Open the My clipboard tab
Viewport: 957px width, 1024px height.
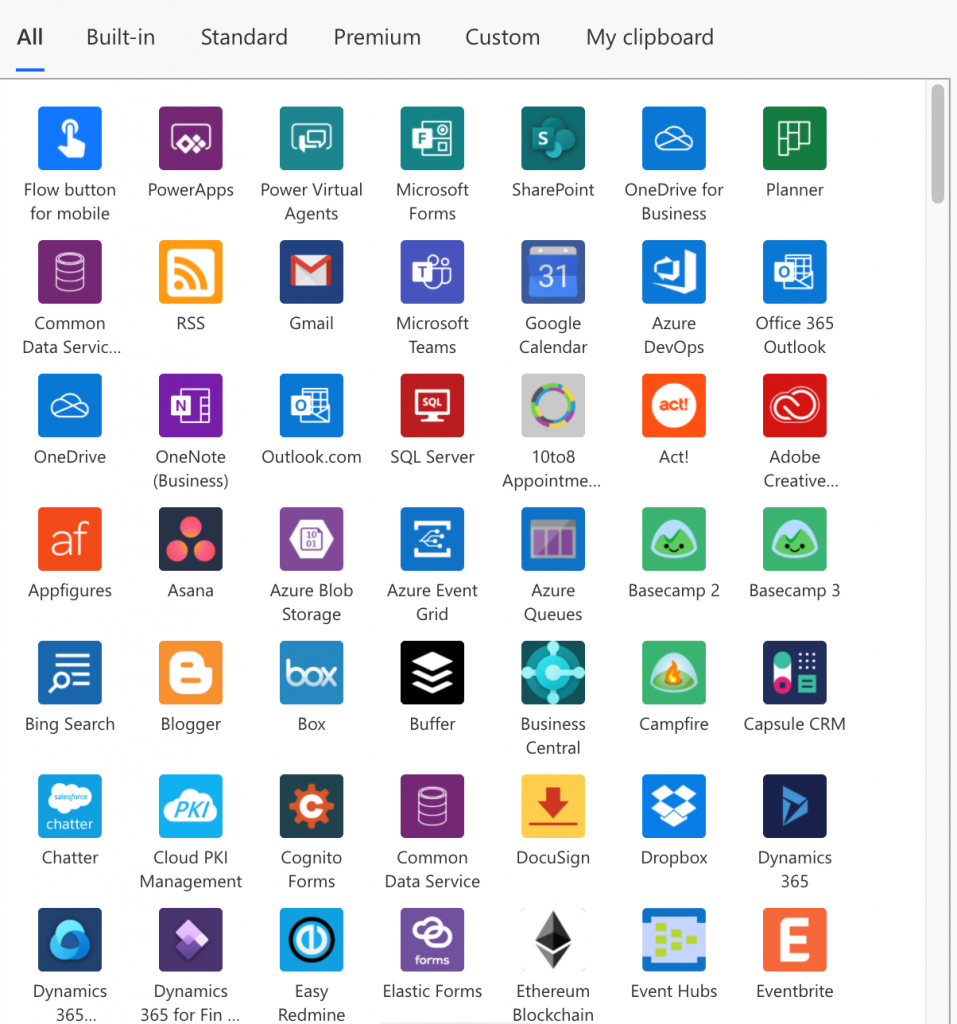[x=649, y=37]
